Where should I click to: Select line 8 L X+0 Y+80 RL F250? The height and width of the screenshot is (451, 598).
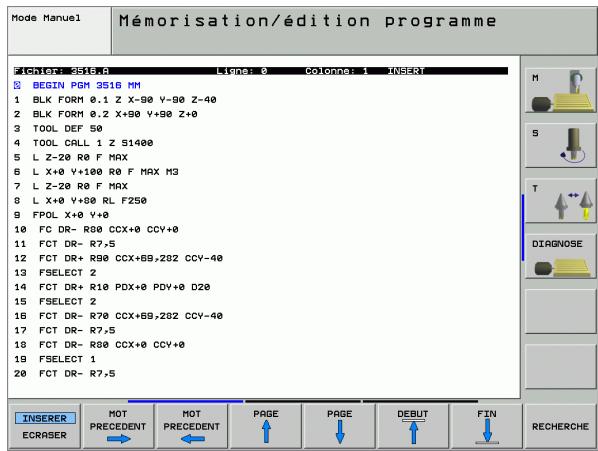tap(80, 201)
